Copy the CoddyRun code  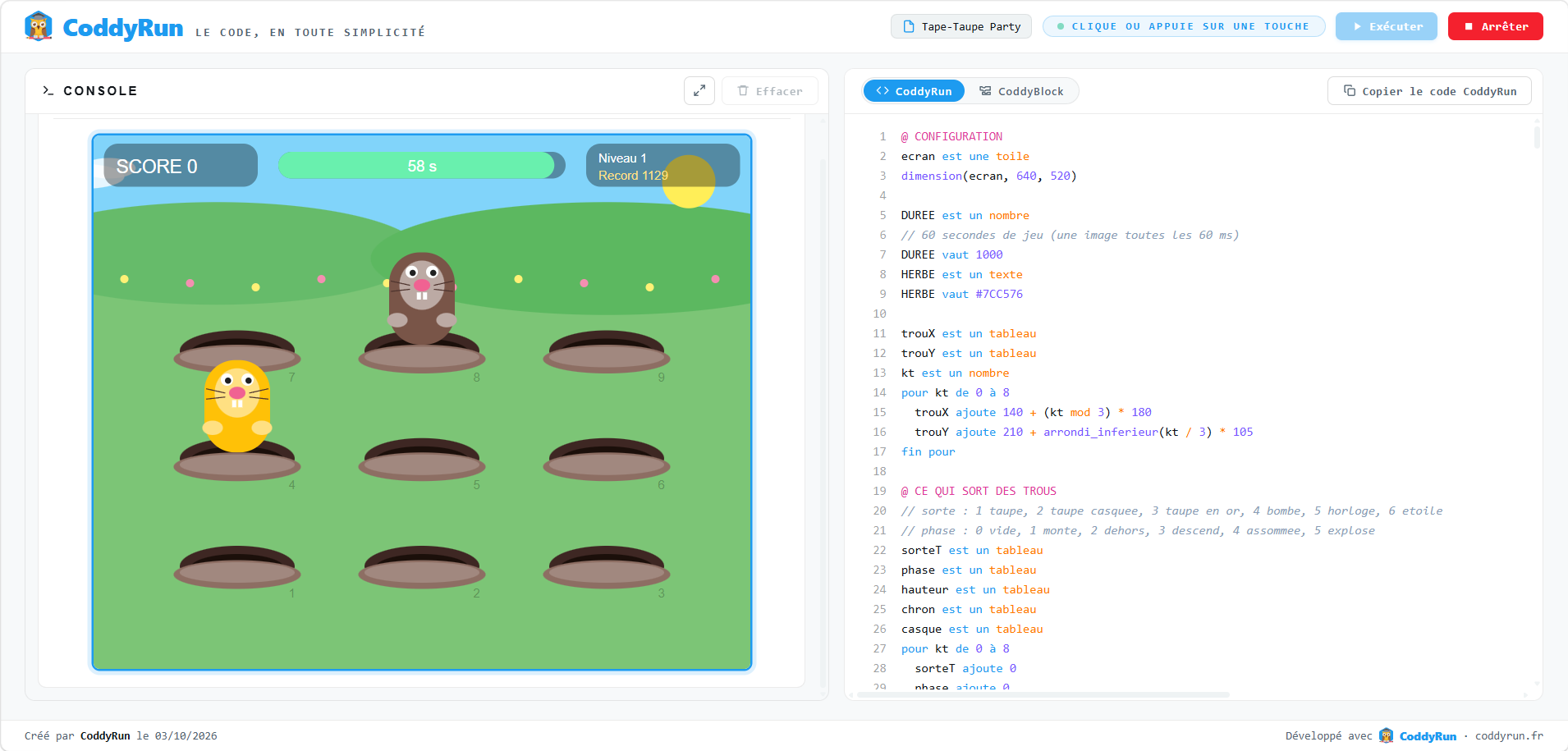click(x=1429, y=91)
